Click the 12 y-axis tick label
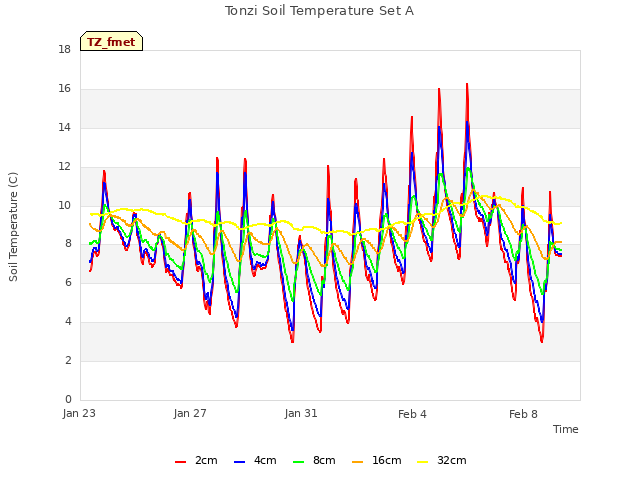Image resolution: width=640 pixels, height=480 pixels. click(x=64, y=167)
